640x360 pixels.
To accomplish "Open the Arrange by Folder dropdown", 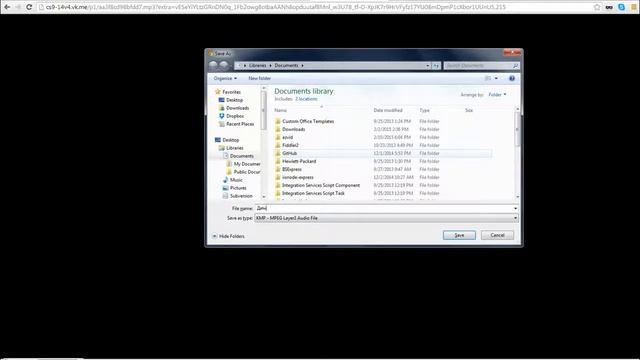I will pyautogui.click(x=498, y=95).
